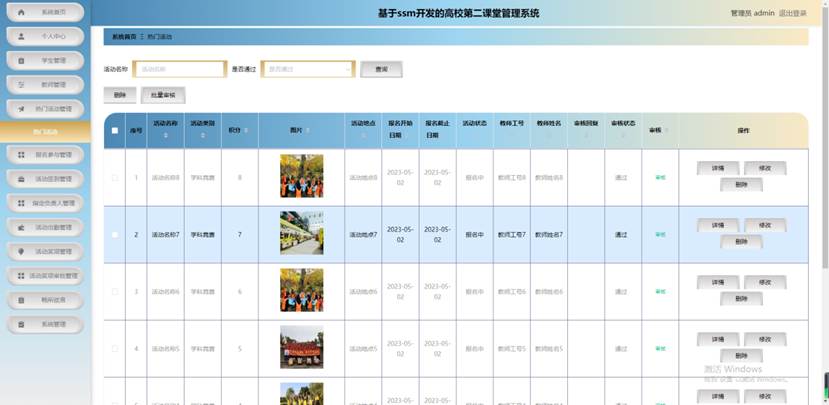Click the 教师姓名7 cell

(x=549, y=235)
